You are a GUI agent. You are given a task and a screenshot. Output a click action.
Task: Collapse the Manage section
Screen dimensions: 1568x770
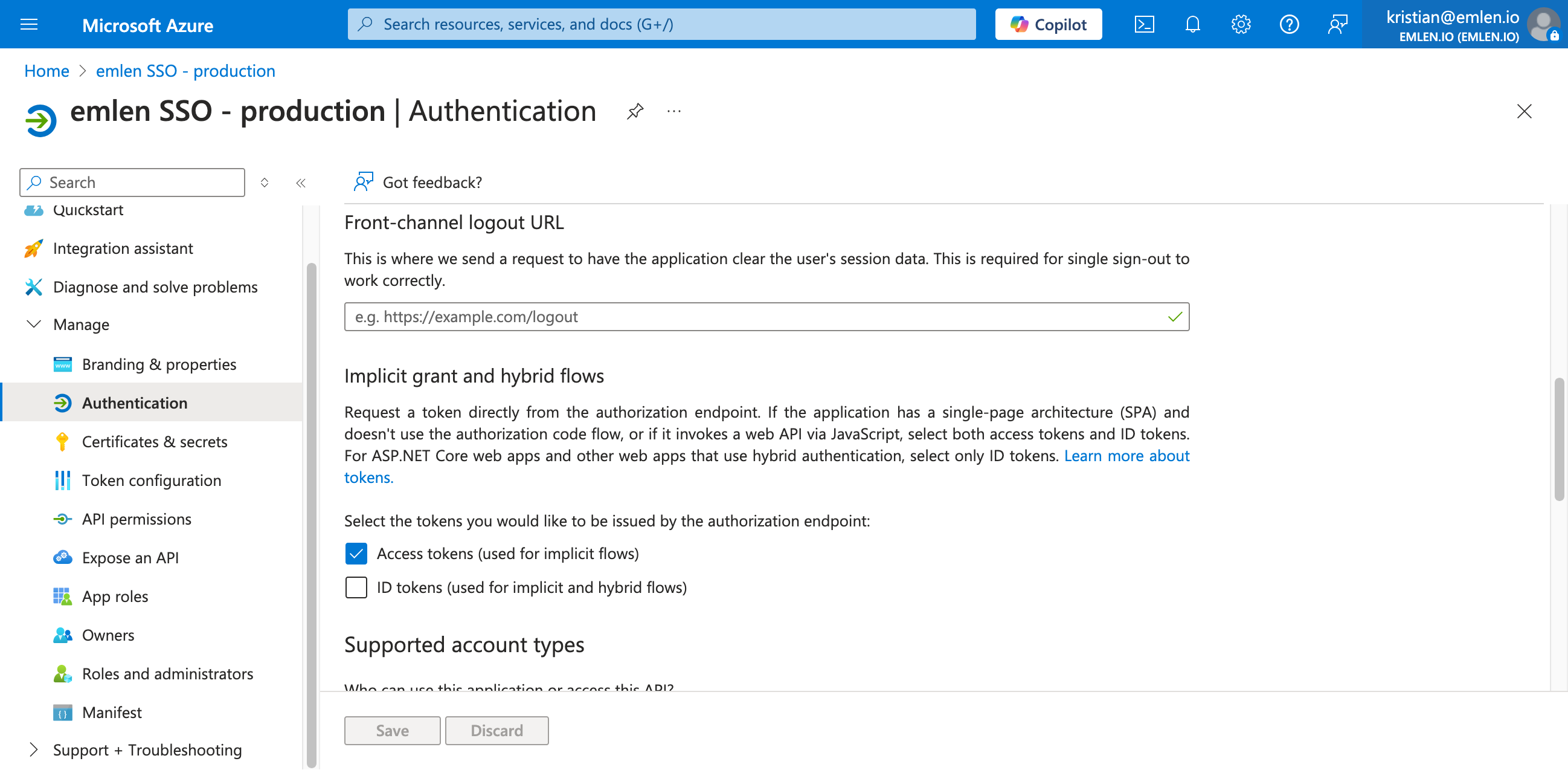pos(34,324)
